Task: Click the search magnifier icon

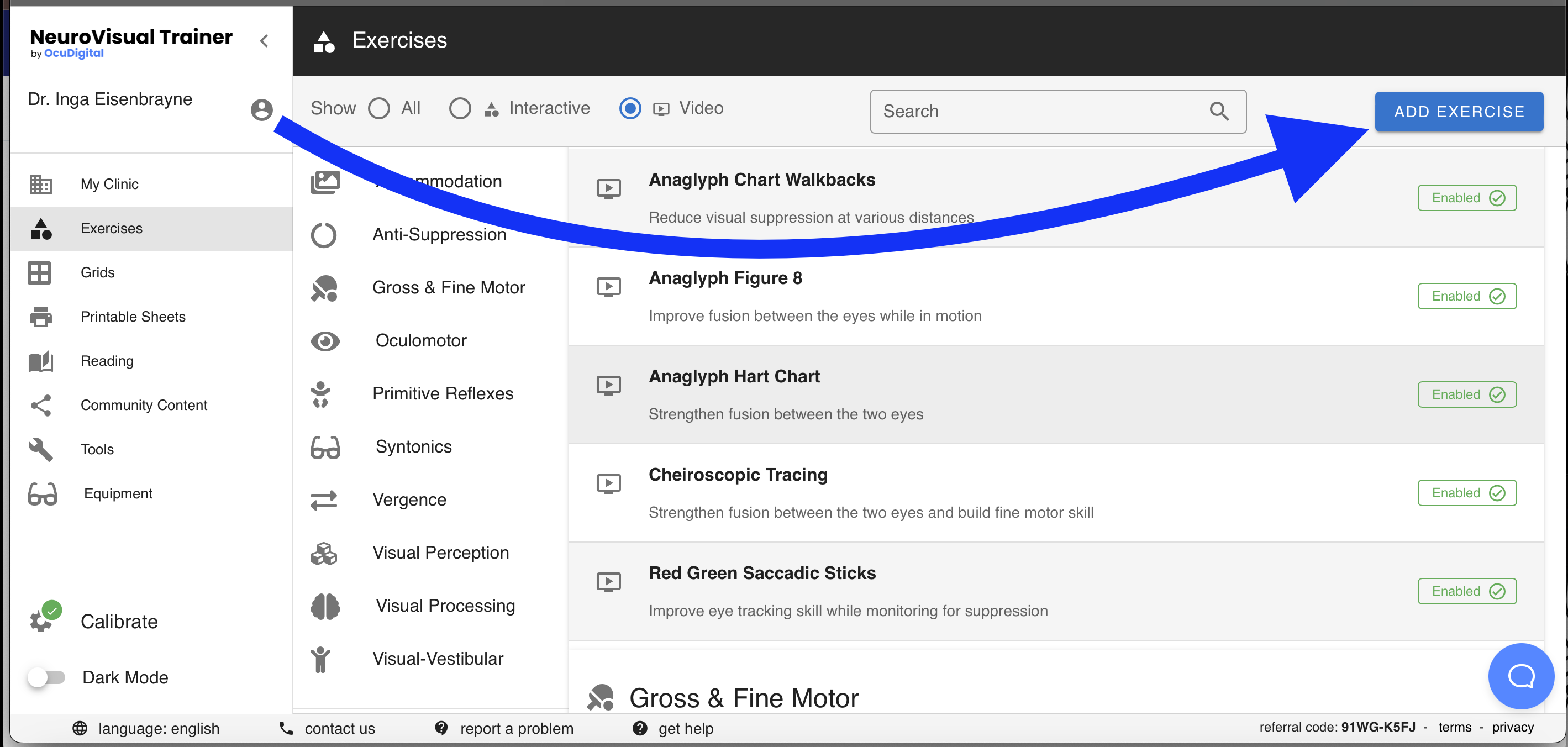Action: (x=1219, y=111)
